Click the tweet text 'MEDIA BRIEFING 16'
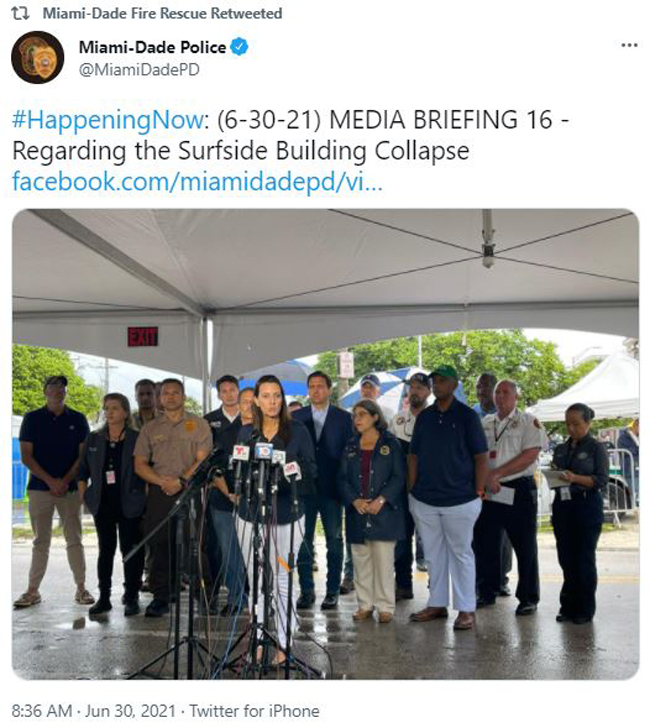Screen dimensions: 650x728 441,120
